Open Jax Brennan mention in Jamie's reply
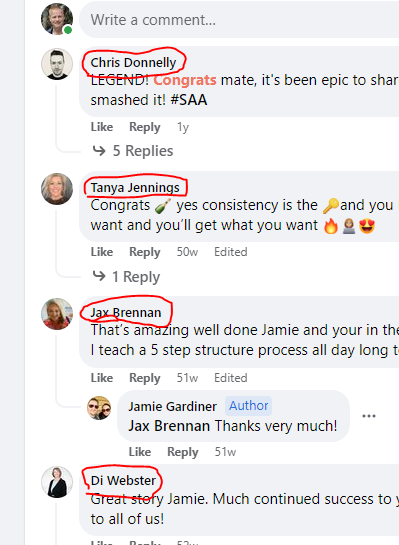Image resolution: width=399 pixels, height=545 pixels. click(x=169, y=426)
